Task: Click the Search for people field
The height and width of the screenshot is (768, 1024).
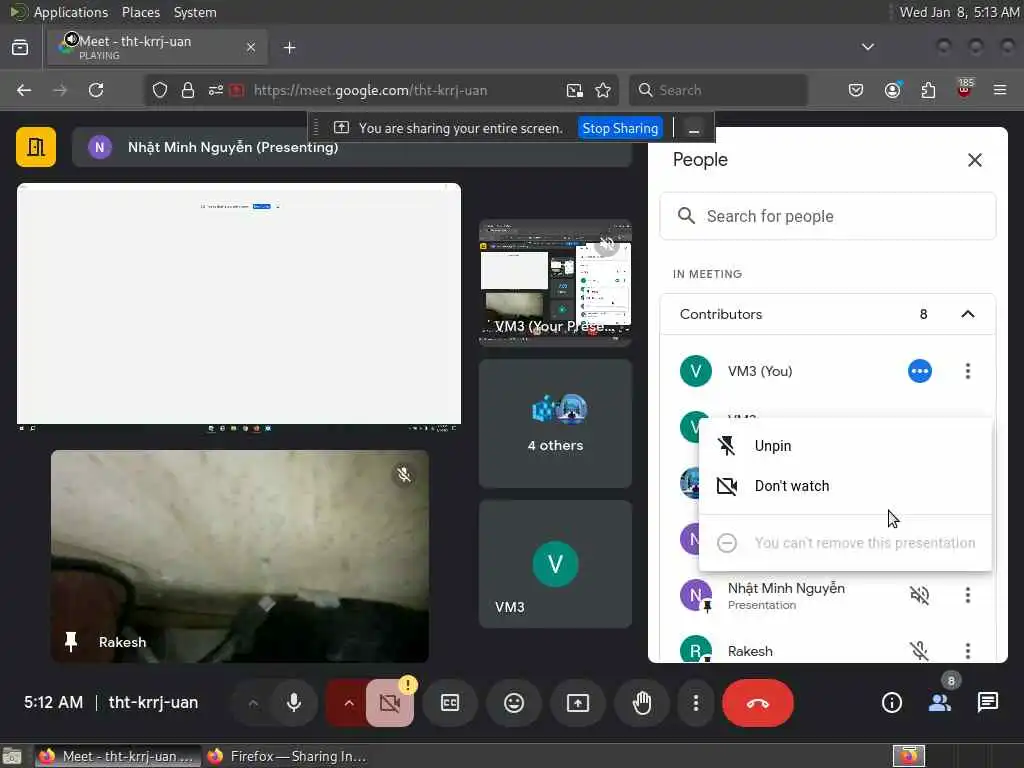Action: click(x=827, y=216)
